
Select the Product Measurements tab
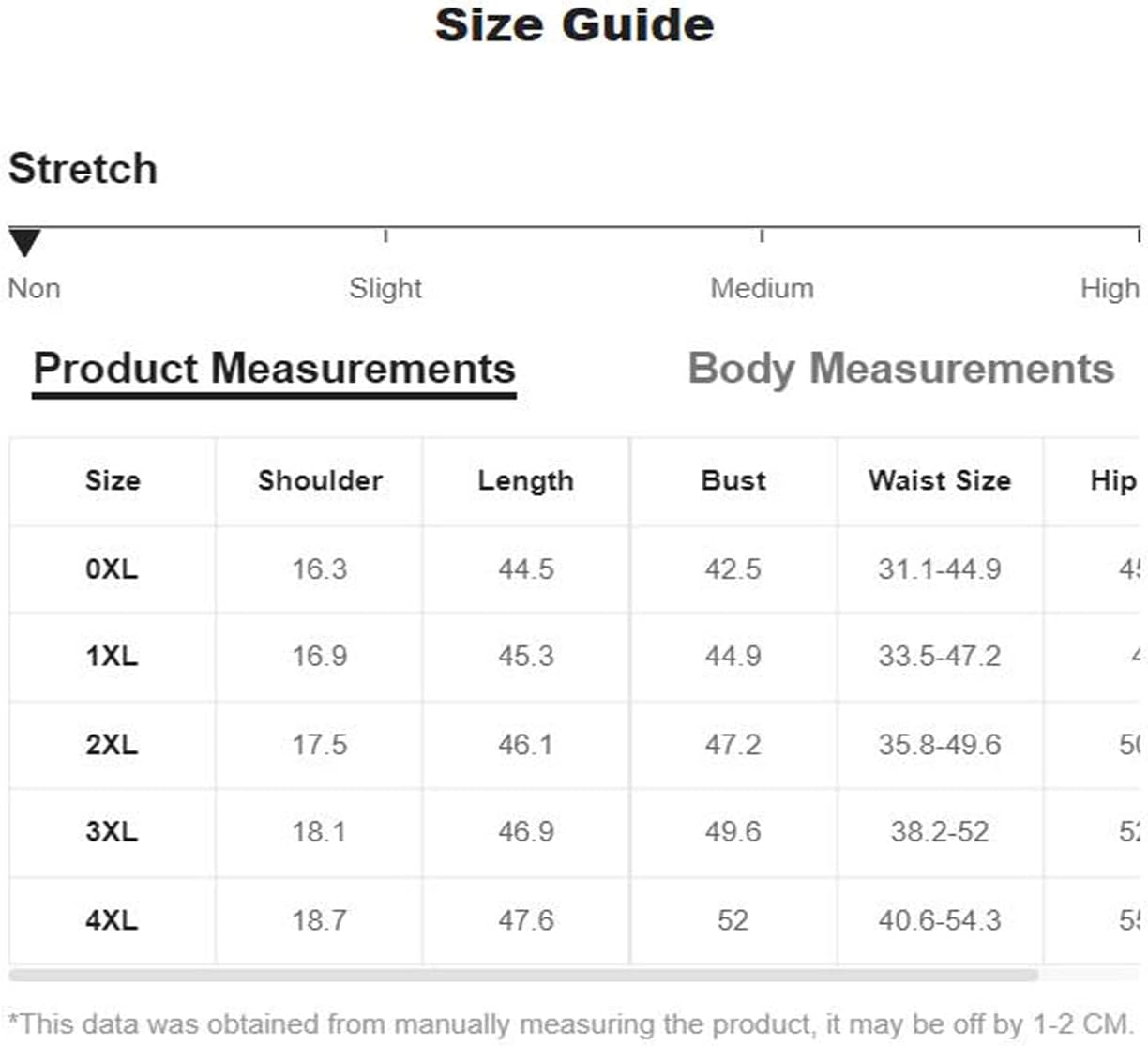(274, 370)
